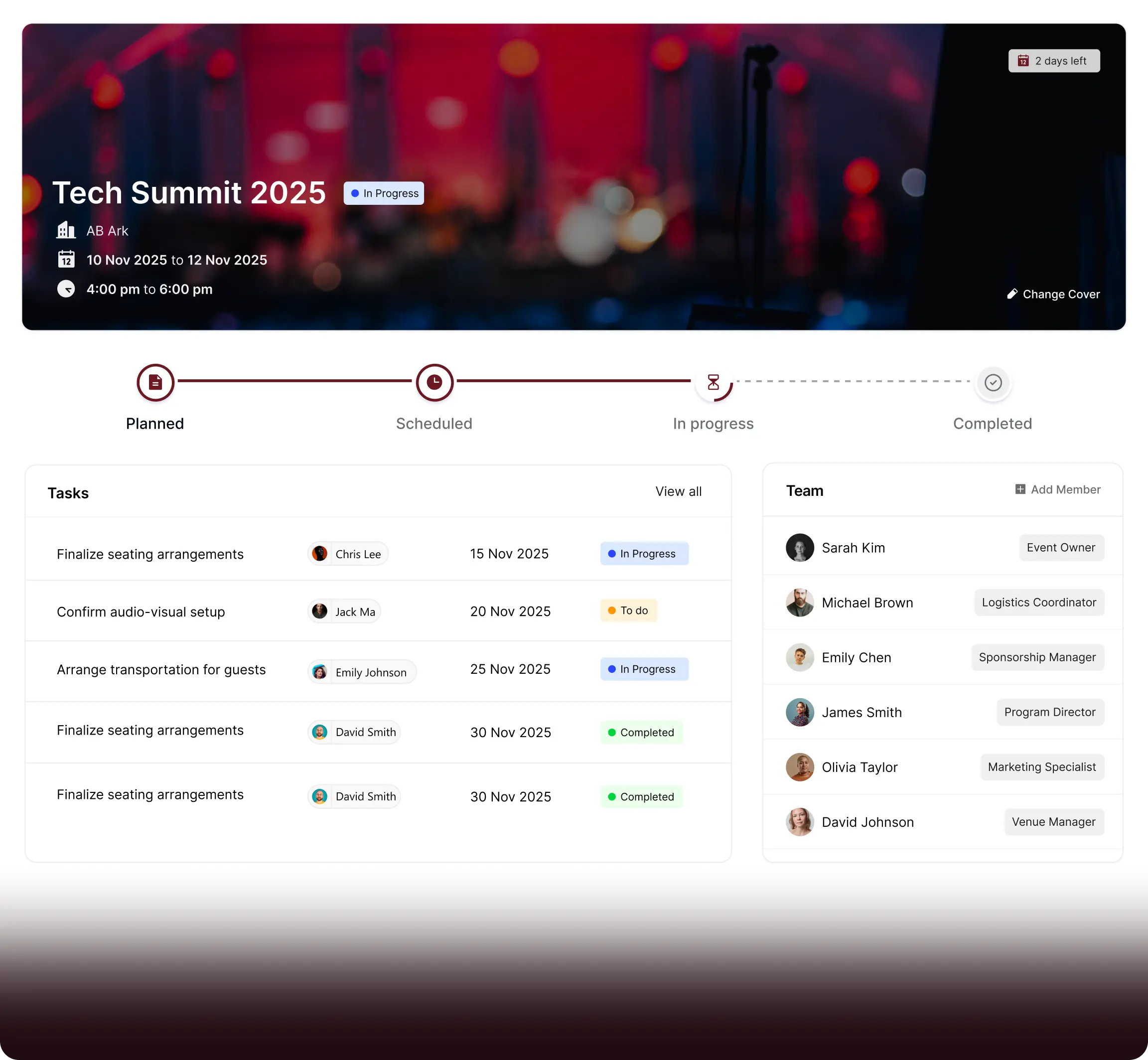Click the 4:00 pm to 6:00 pm text
Image resolution: width=1148 pixels, height=1060 pixels.
[x=149, y=289]
